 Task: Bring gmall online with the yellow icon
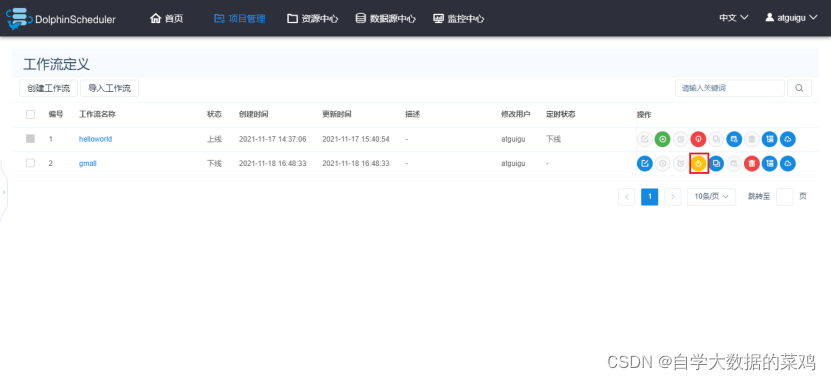coord(699,164)
